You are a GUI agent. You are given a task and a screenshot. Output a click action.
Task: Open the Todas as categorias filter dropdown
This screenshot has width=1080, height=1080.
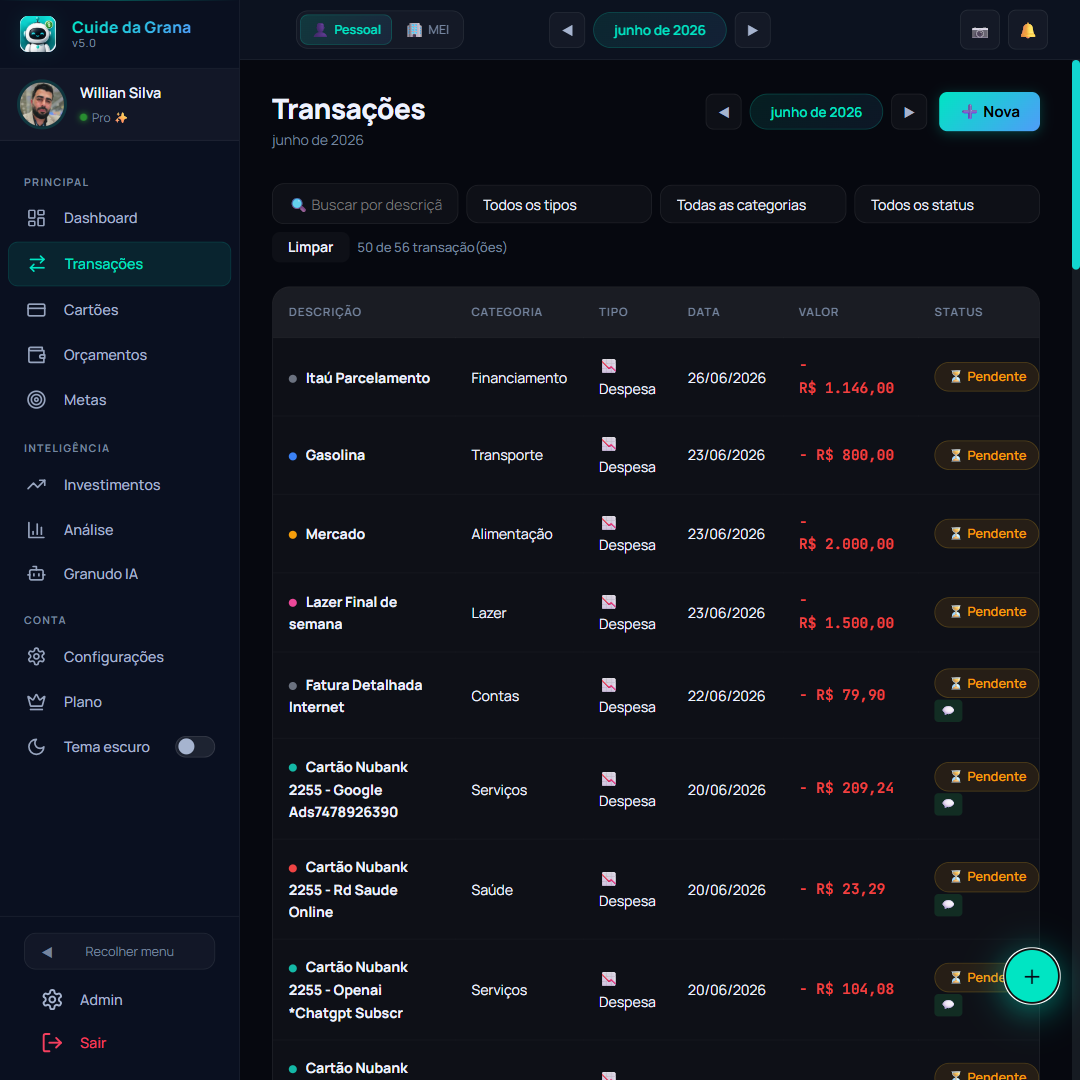753,205
